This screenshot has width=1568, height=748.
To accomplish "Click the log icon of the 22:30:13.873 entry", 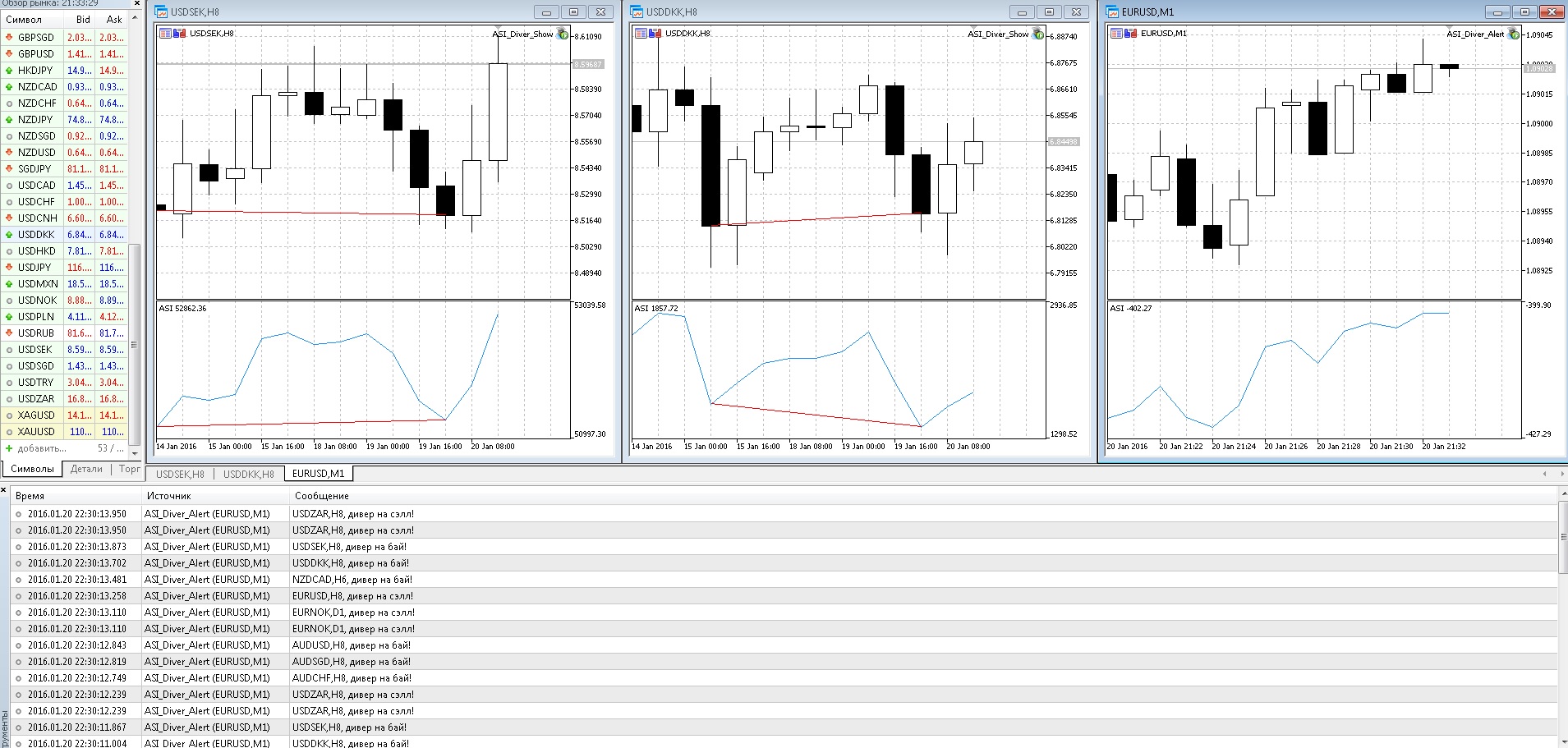I will pos(18,547).
